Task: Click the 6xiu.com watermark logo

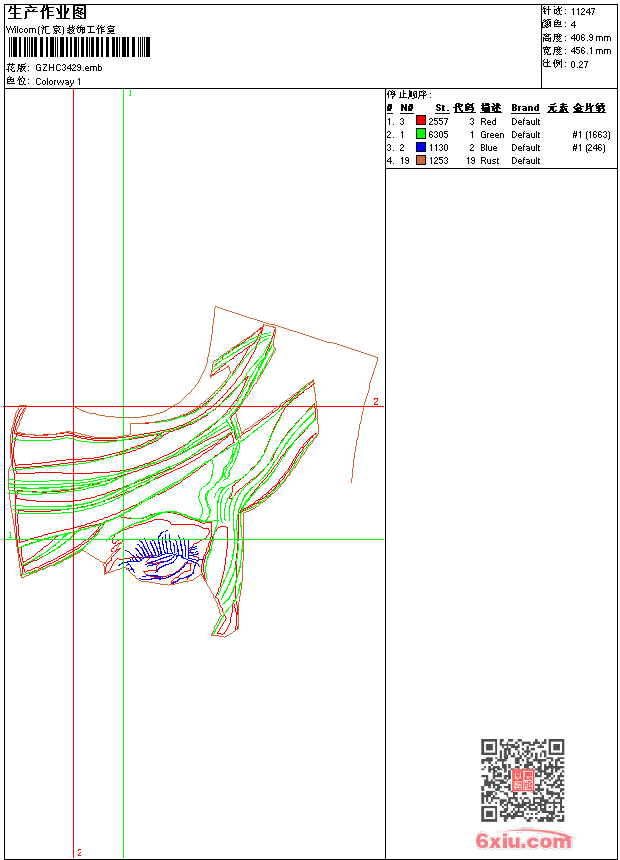Action: tap(523, 842)
